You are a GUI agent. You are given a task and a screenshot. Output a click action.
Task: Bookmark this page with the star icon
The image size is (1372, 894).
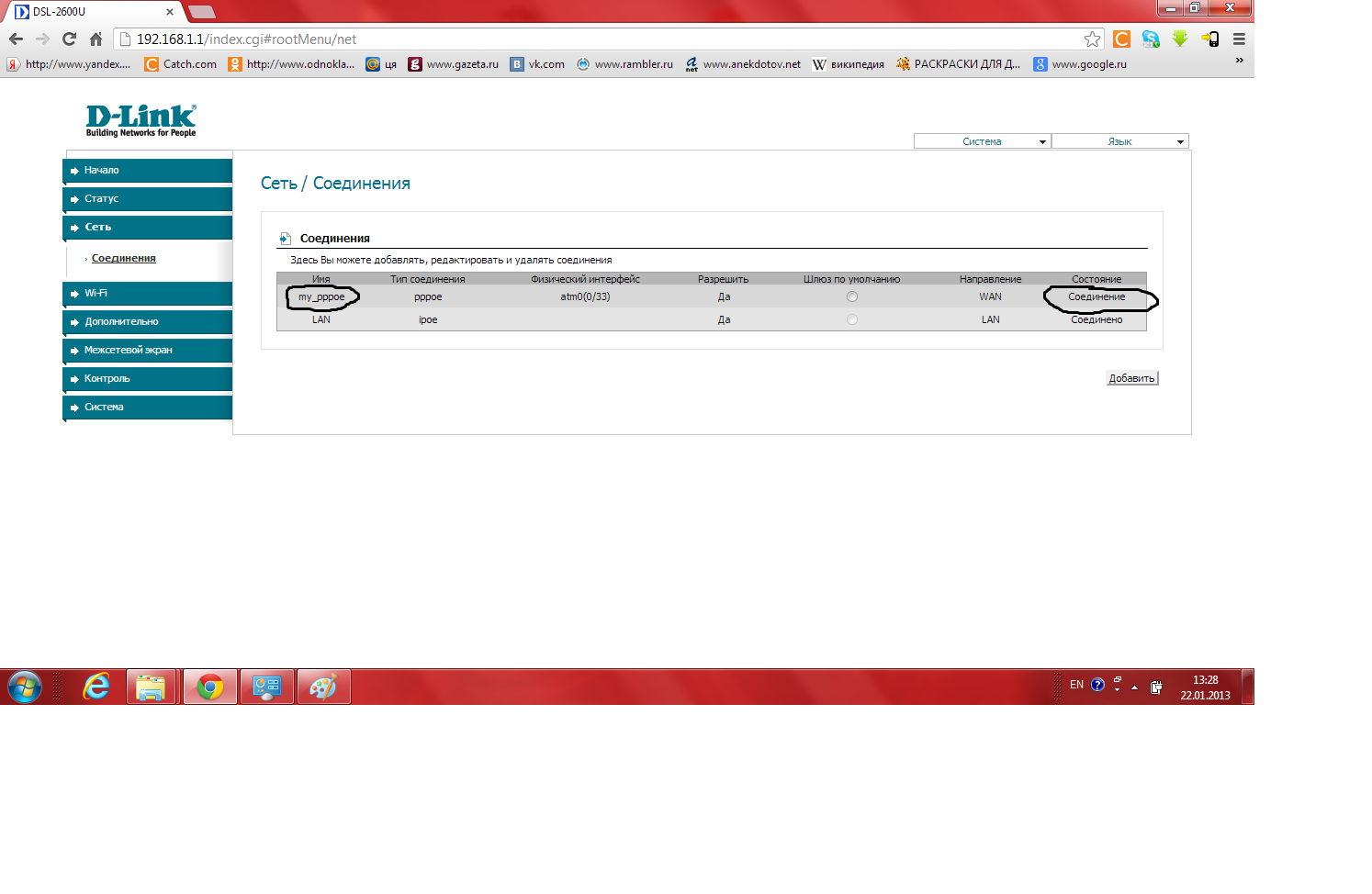point(1092,39)
